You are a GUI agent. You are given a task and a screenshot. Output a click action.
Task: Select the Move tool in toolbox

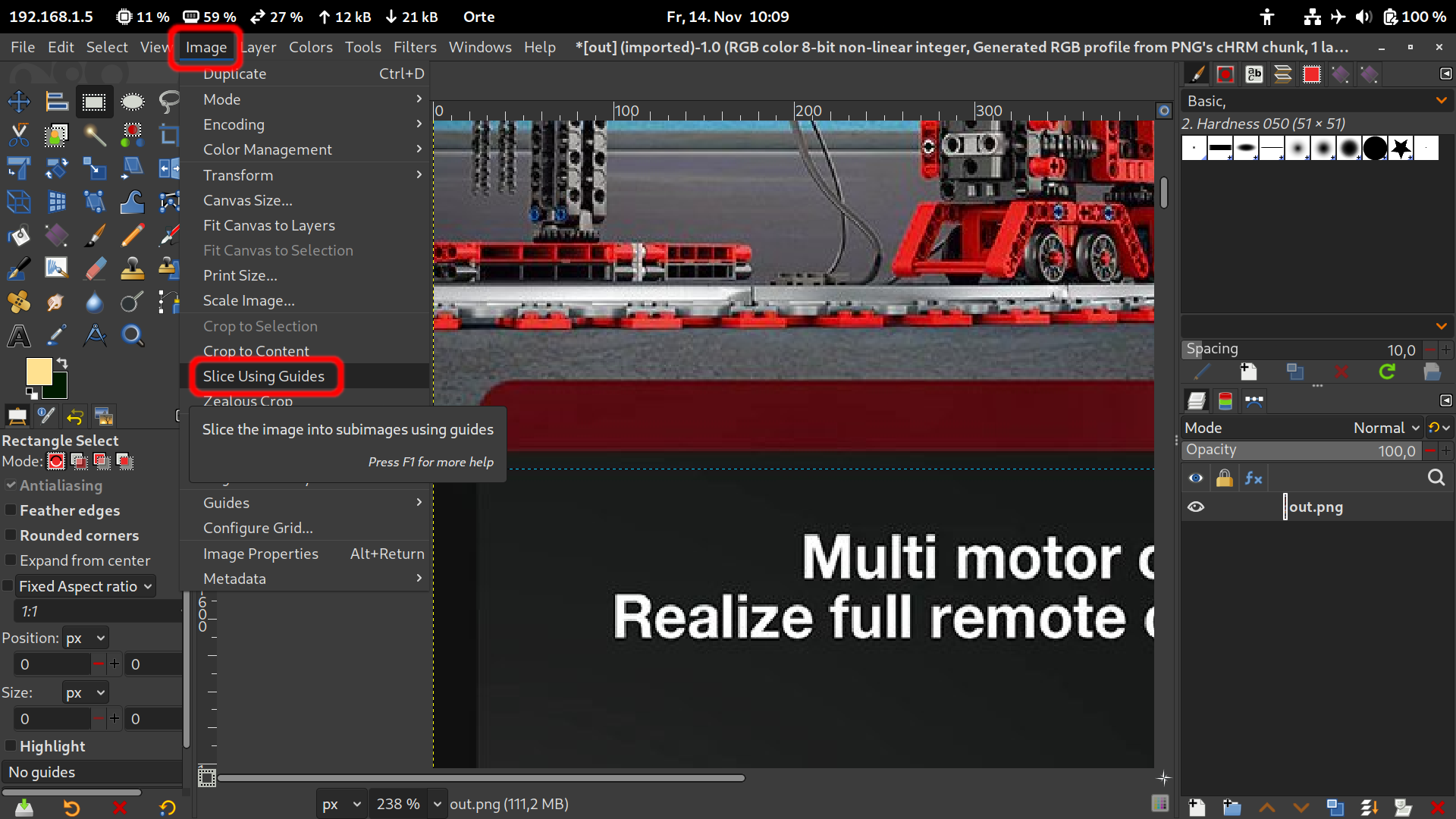coord(18,102)
